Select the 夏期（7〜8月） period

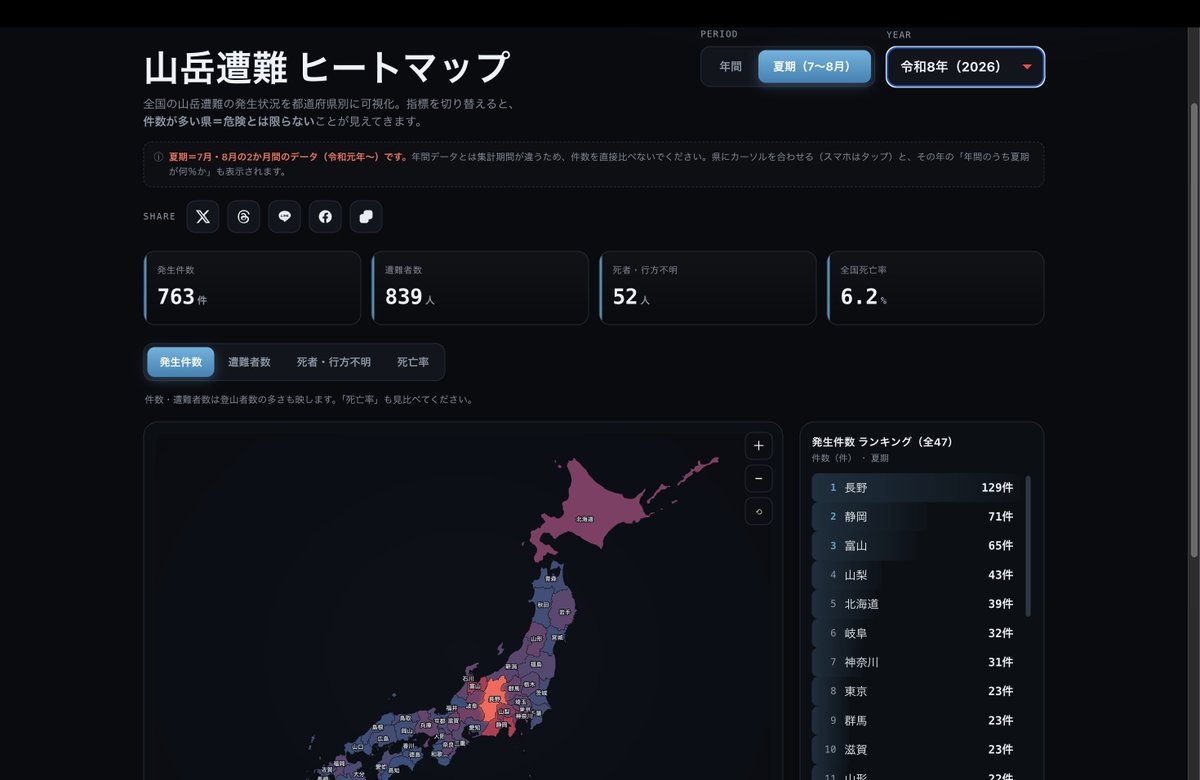814,67
